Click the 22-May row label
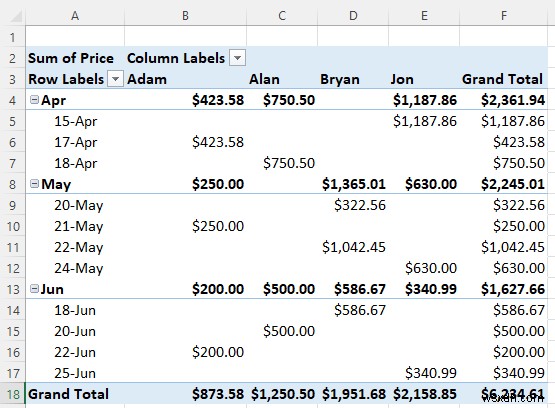The image size is (555, 408). pyautogui.click(x=79, y=247)
